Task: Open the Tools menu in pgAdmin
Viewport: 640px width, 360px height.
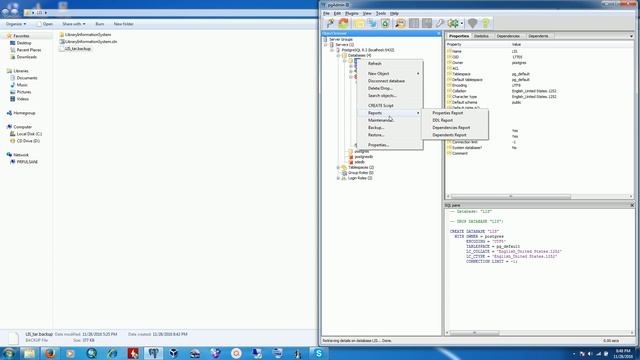Action: tap(381, 13)
